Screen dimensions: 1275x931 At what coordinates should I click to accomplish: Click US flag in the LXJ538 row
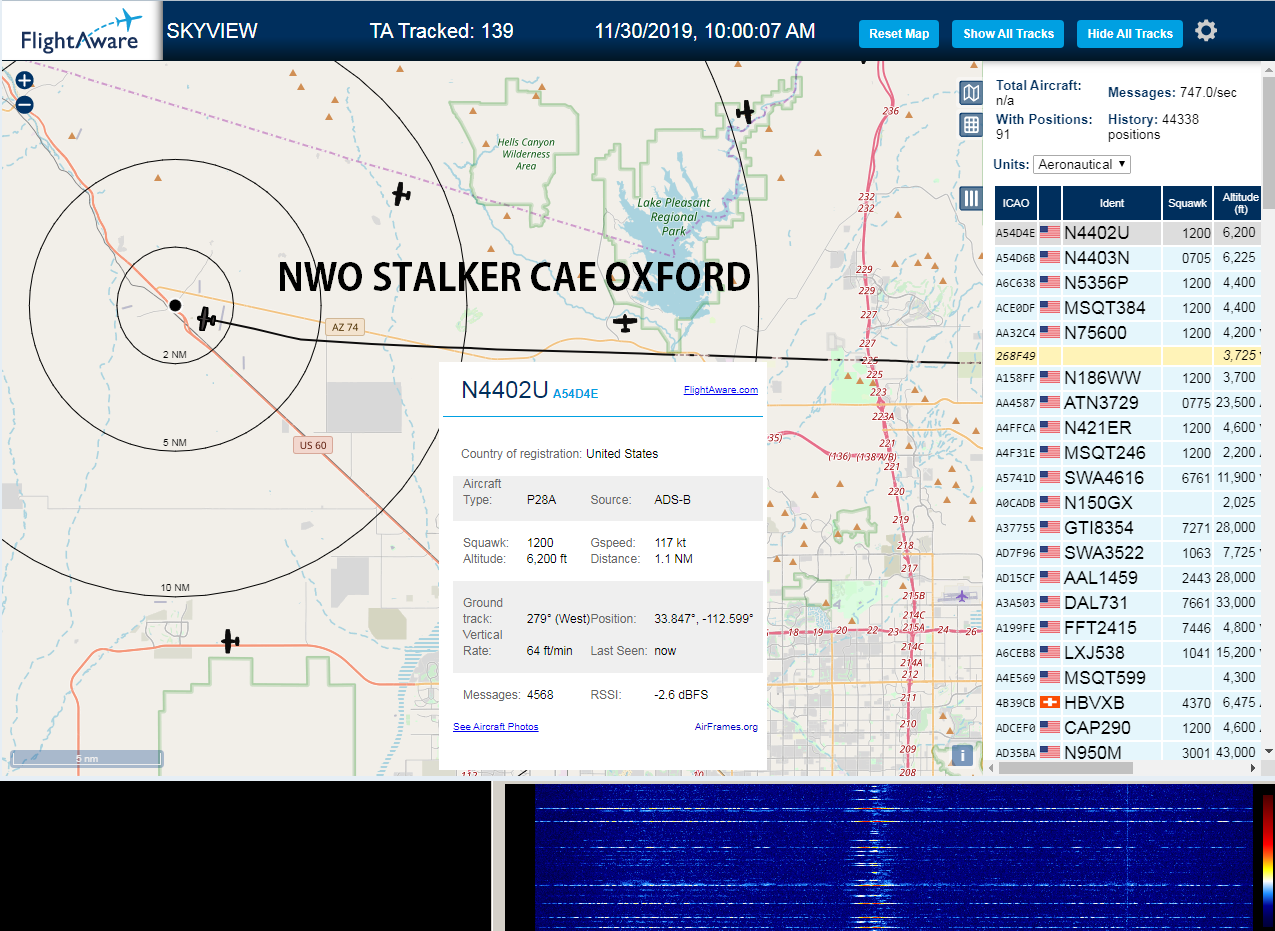coord(1050,652)
